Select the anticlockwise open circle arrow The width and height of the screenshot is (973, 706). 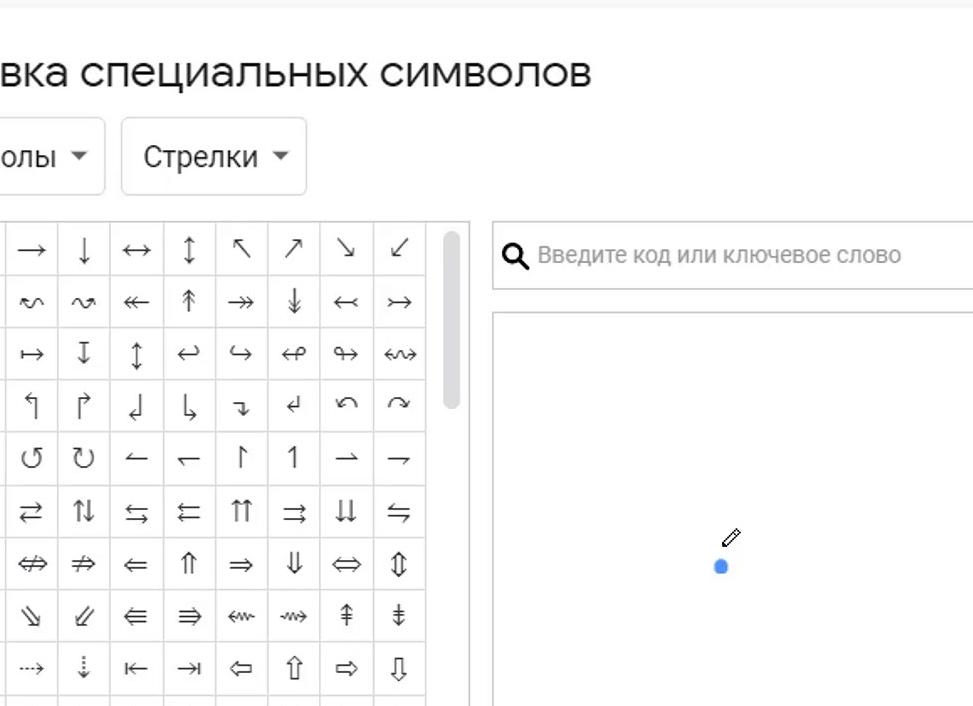pyautogui.click(x=31, y=457)
